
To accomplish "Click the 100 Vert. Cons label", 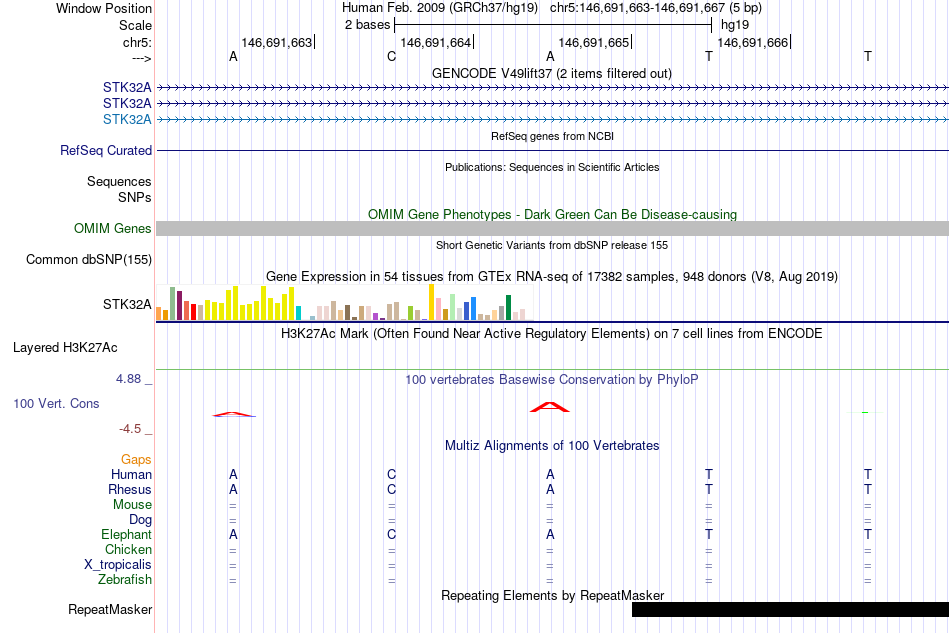I will (56, 403).
